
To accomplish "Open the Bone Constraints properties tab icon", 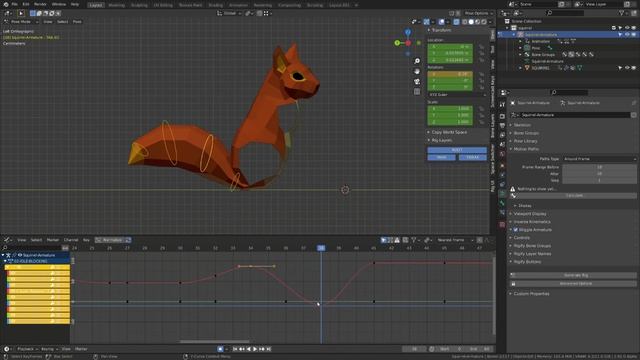I will pyautogui.click(x=502, y=213).
